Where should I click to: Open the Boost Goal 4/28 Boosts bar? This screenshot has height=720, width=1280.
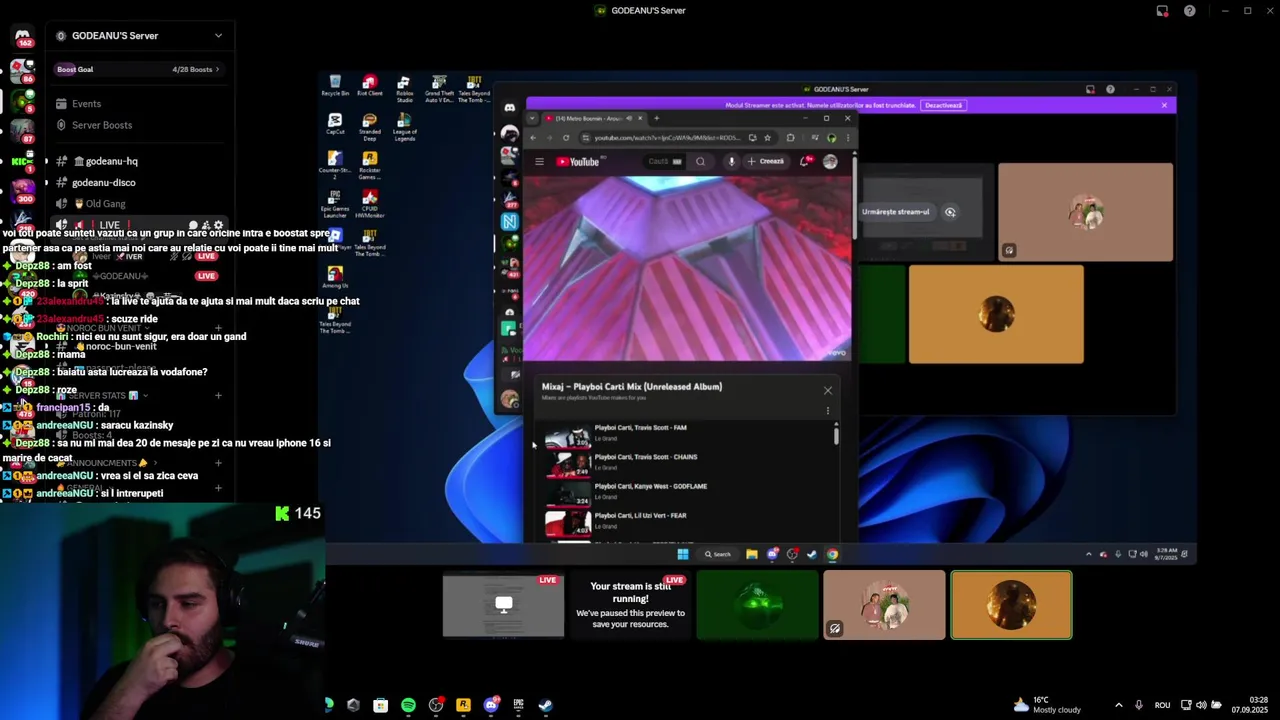[x=140, y=69]
